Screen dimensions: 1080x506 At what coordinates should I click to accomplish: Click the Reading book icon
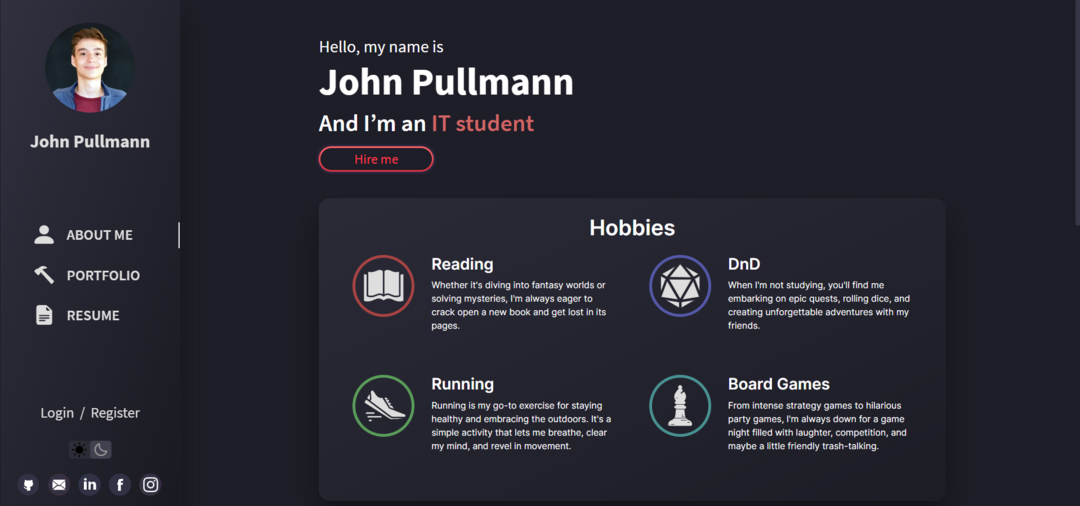(383, 286)
